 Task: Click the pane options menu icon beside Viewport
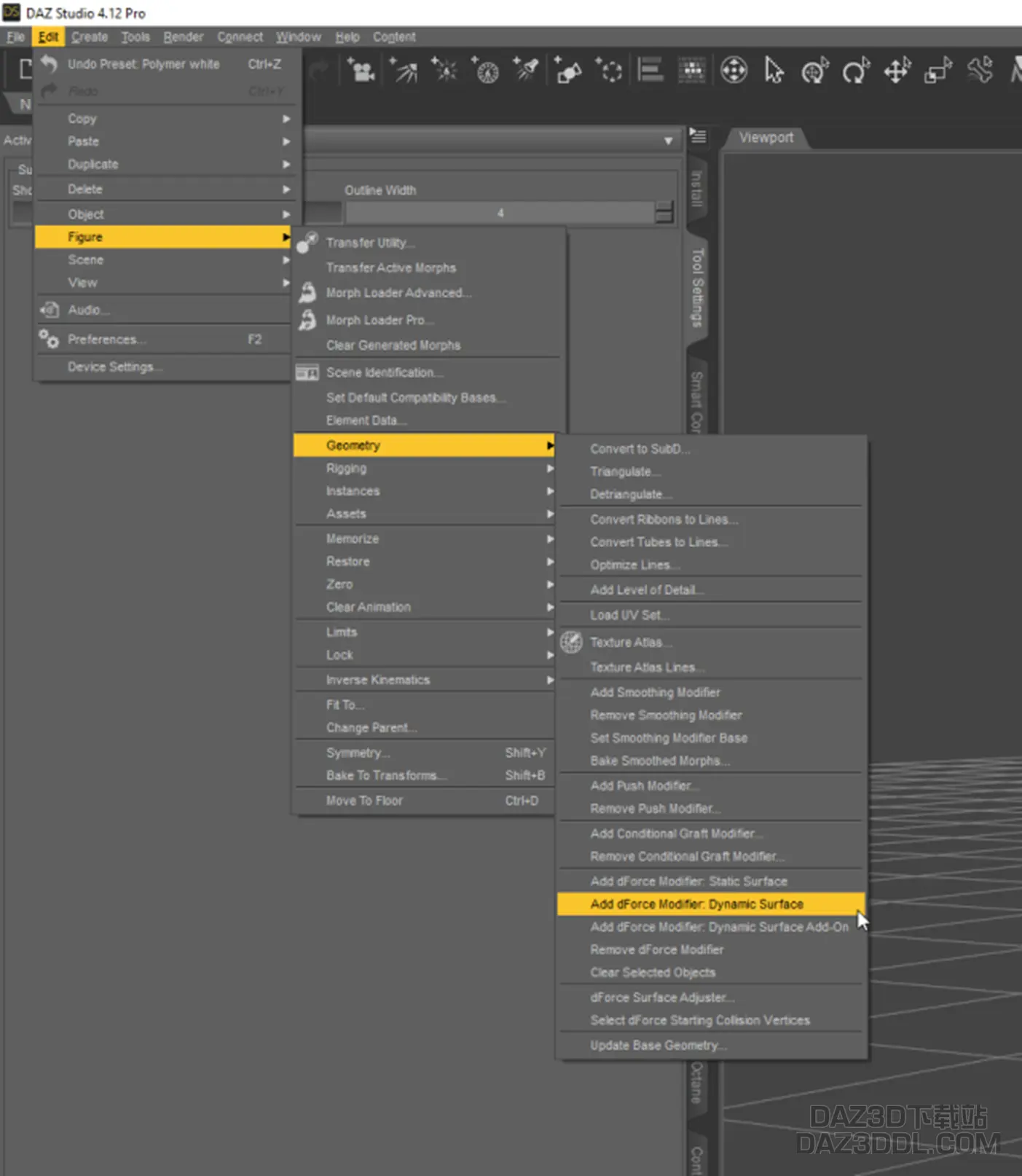tap(698, 136)
